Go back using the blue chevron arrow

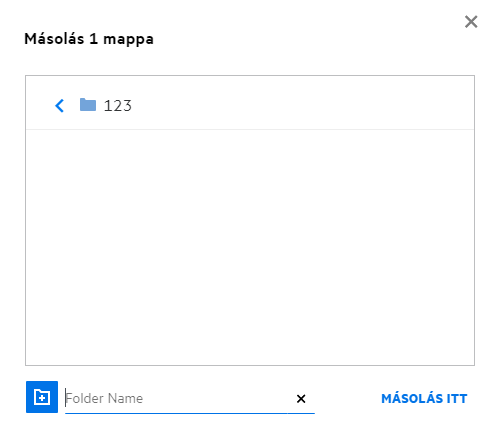coord(59,106)
